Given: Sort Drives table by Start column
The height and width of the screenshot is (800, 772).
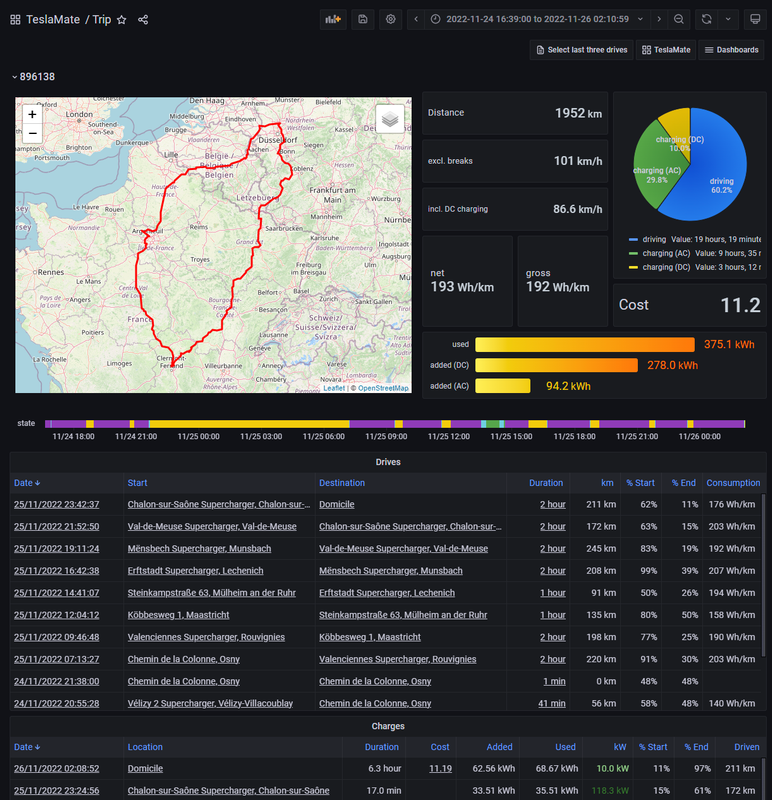Looking at the screenshot, I should coord(137,483).
